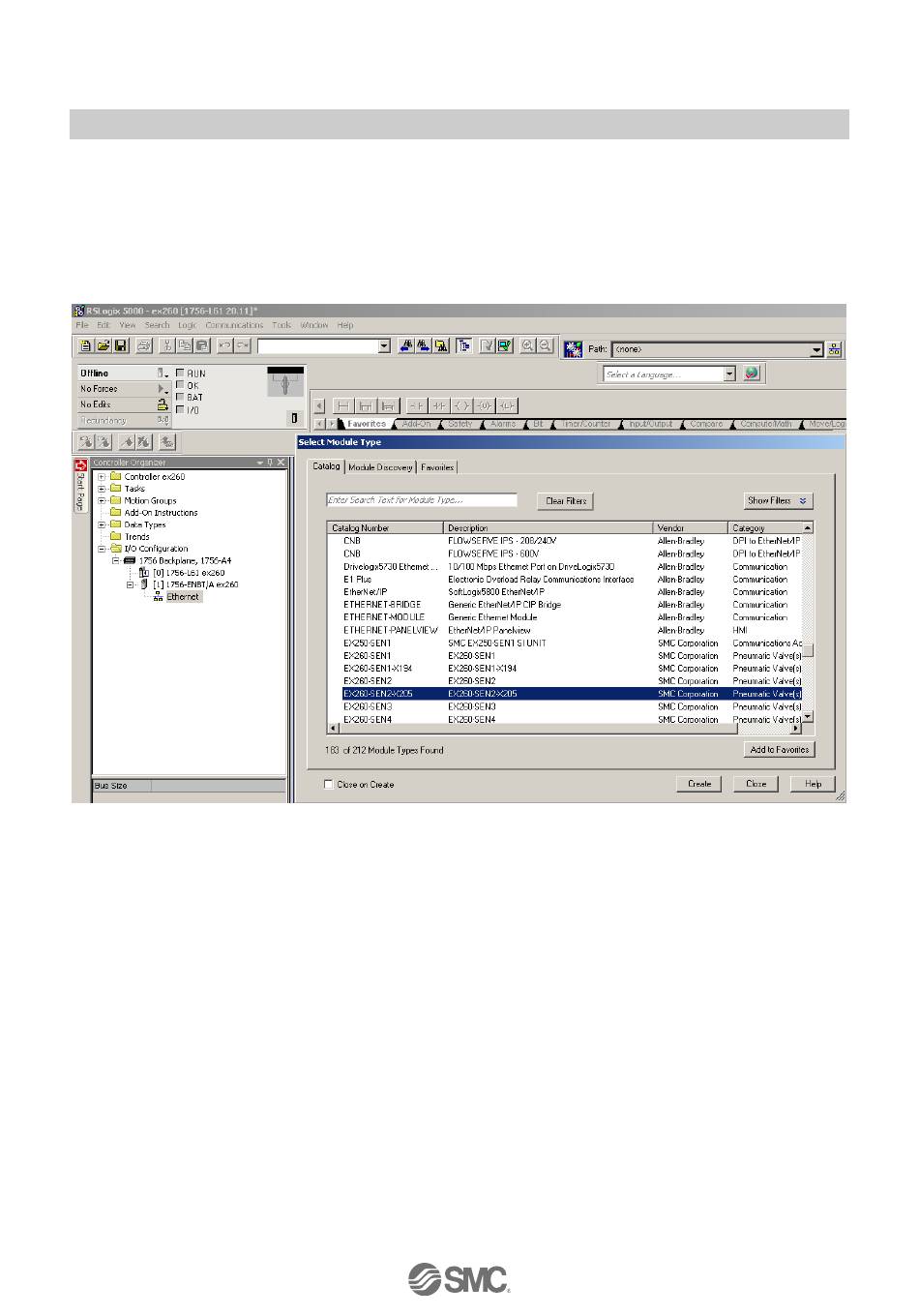Click the New file toolbar icon
Viewport: 919px width, 1316px height.
tap(85, 345)
